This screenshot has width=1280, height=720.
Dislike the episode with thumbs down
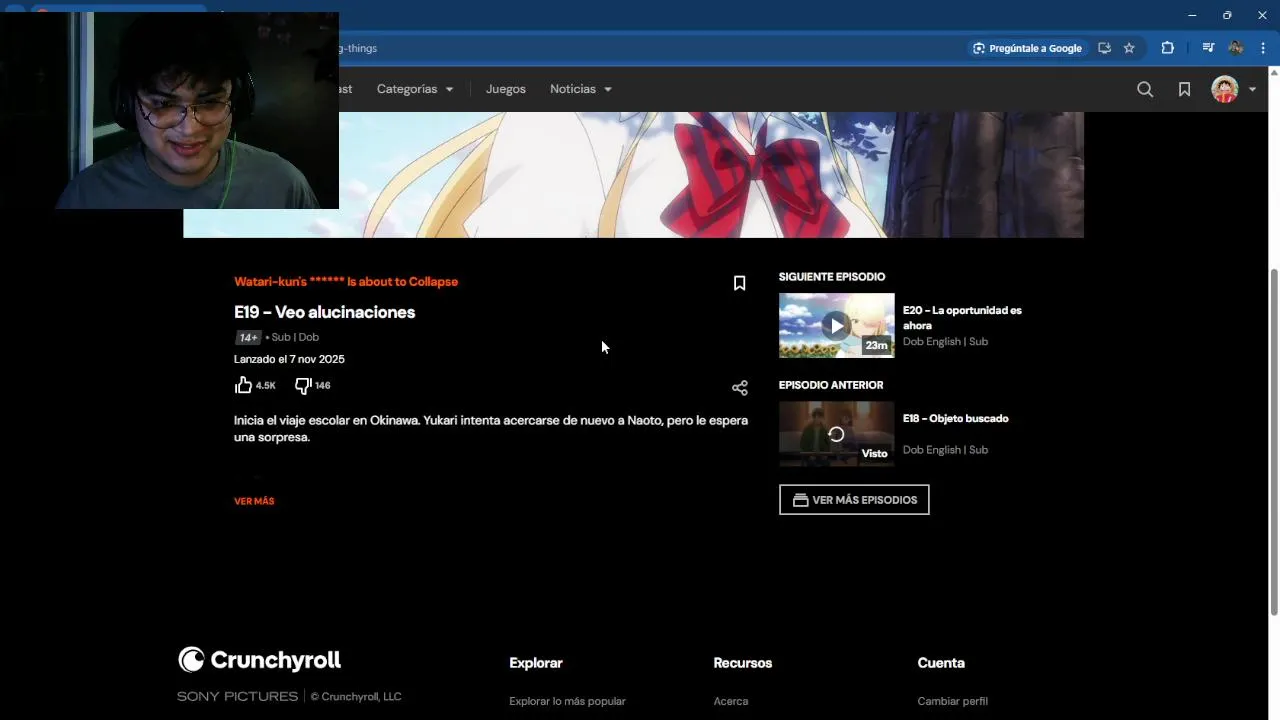click(x=303, y=385)
